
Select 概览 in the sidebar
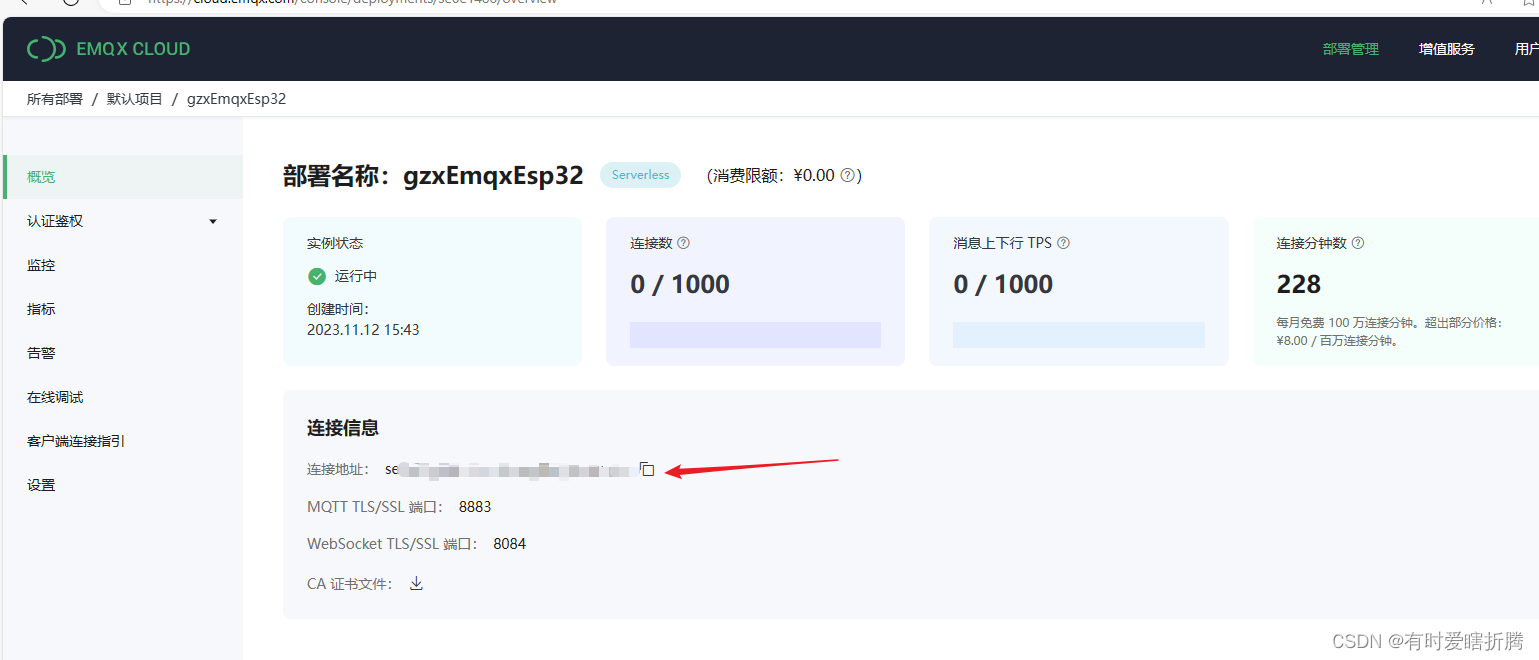coord(123,177)
